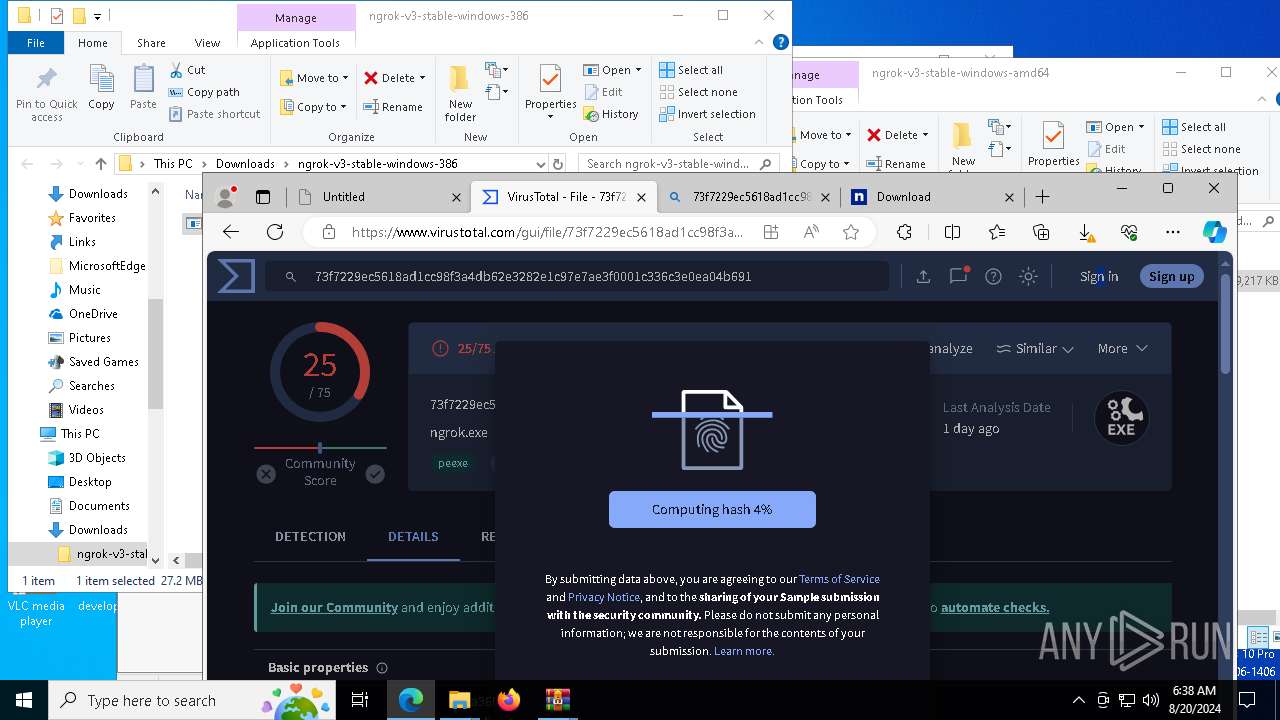Open Properties in front Explorer ribbon
Viewport: 1280px width, 720px height.
(x=550, y=91)
